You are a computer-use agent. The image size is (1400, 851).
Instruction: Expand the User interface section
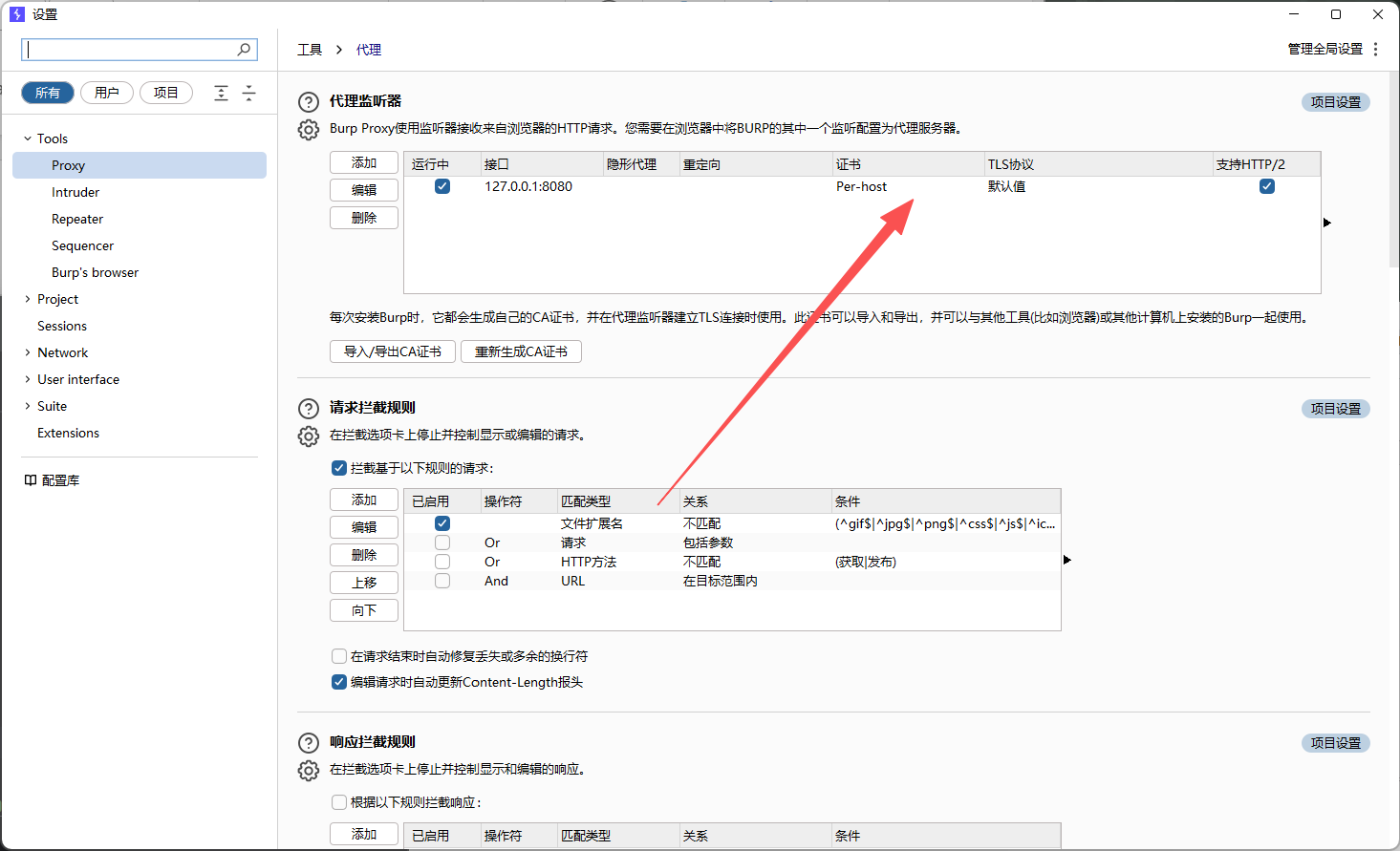coord(26,379)
